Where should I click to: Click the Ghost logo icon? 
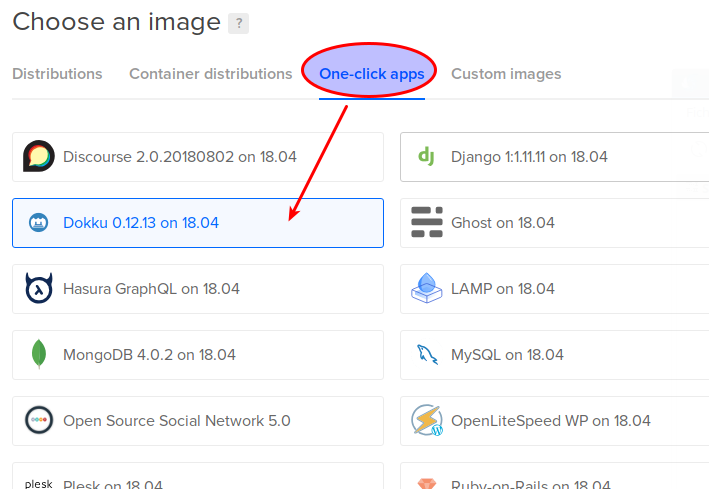point(427,222)
